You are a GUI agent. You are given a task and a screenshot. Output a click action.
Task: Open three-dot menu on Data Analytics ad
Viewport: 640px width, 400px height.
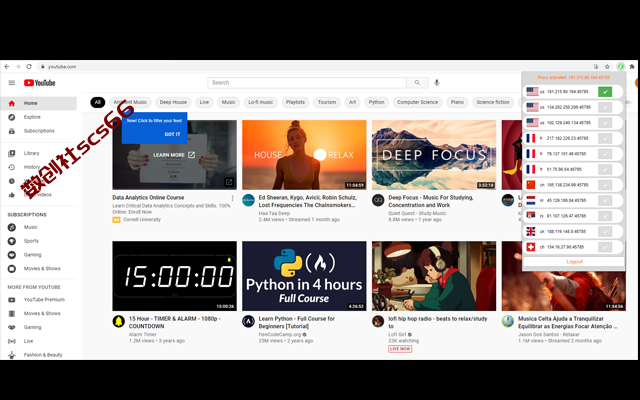pos(233,198)
